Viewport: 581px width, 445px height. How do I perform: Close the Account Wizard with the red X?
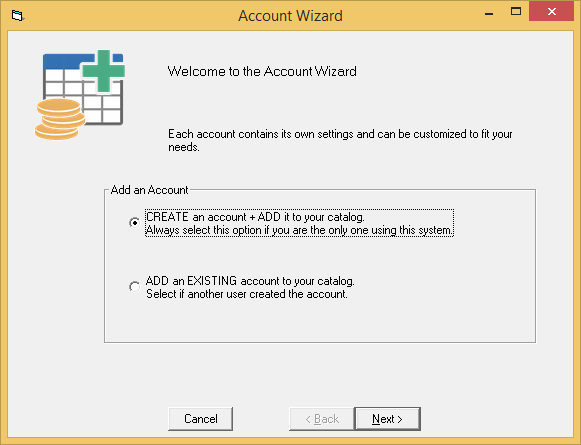point(551,11)
